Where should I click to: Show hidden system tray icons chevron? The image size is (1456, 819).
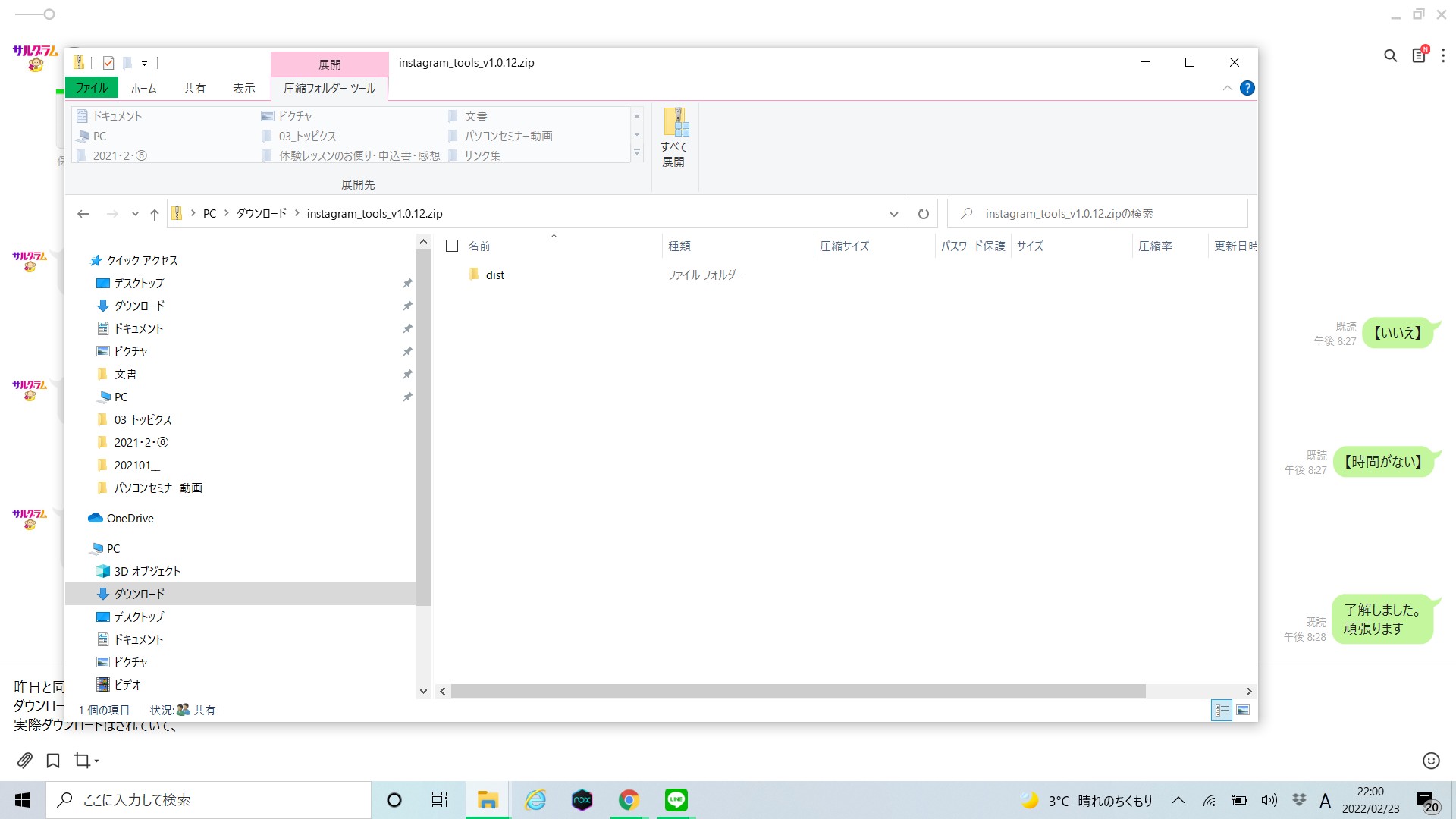click(x=1178, y=800)
